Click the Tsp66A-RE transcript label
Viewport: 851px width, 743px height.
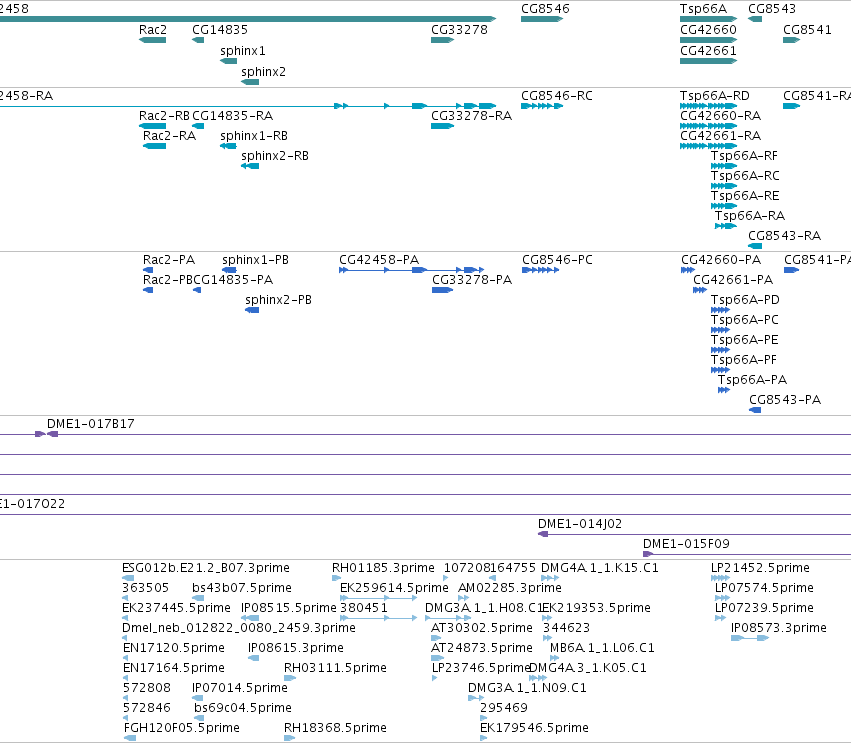click(745, 196)
